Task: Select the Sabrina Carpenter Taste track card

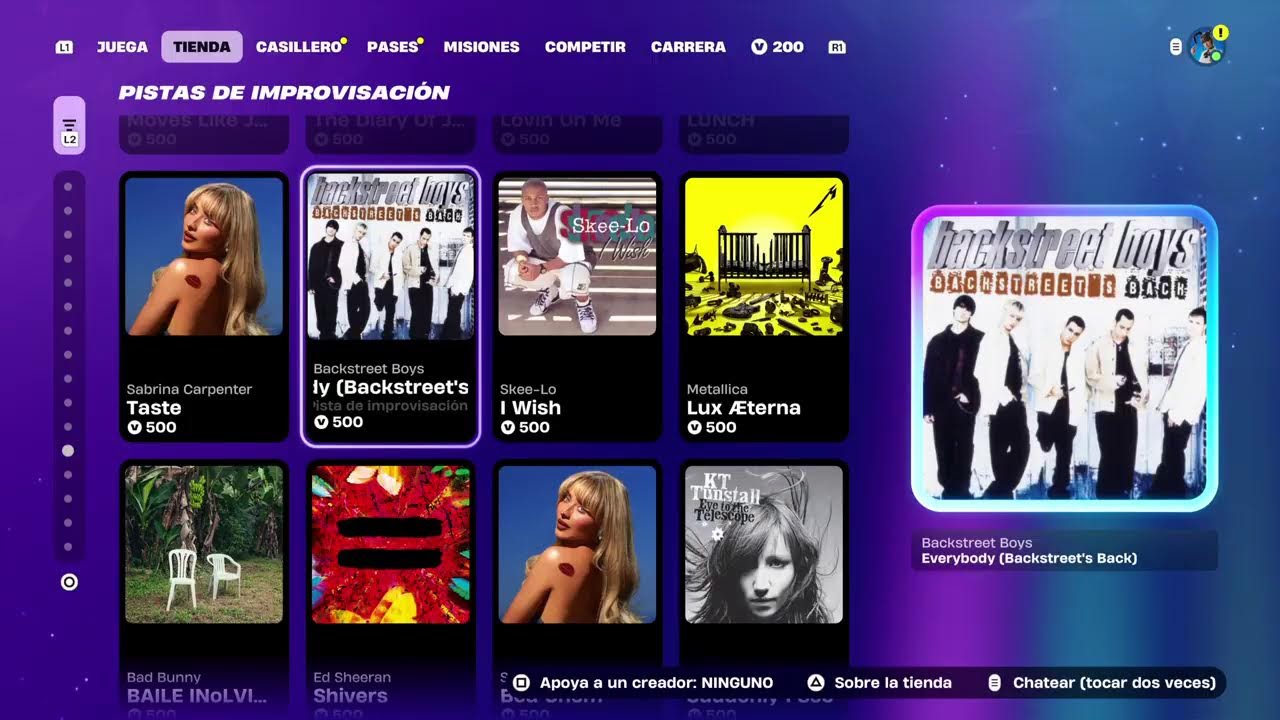Action: (204, 307)
